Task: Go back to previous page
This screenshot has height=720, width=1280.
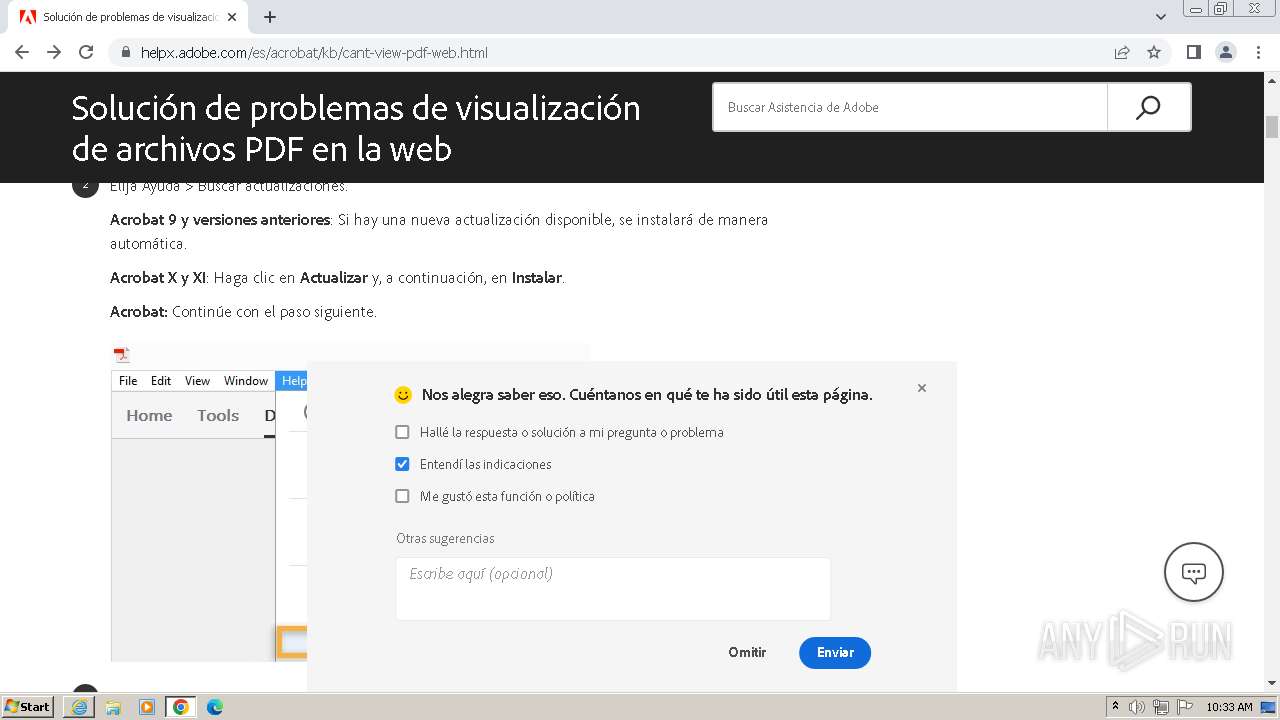Action: (x=22, y=52)
